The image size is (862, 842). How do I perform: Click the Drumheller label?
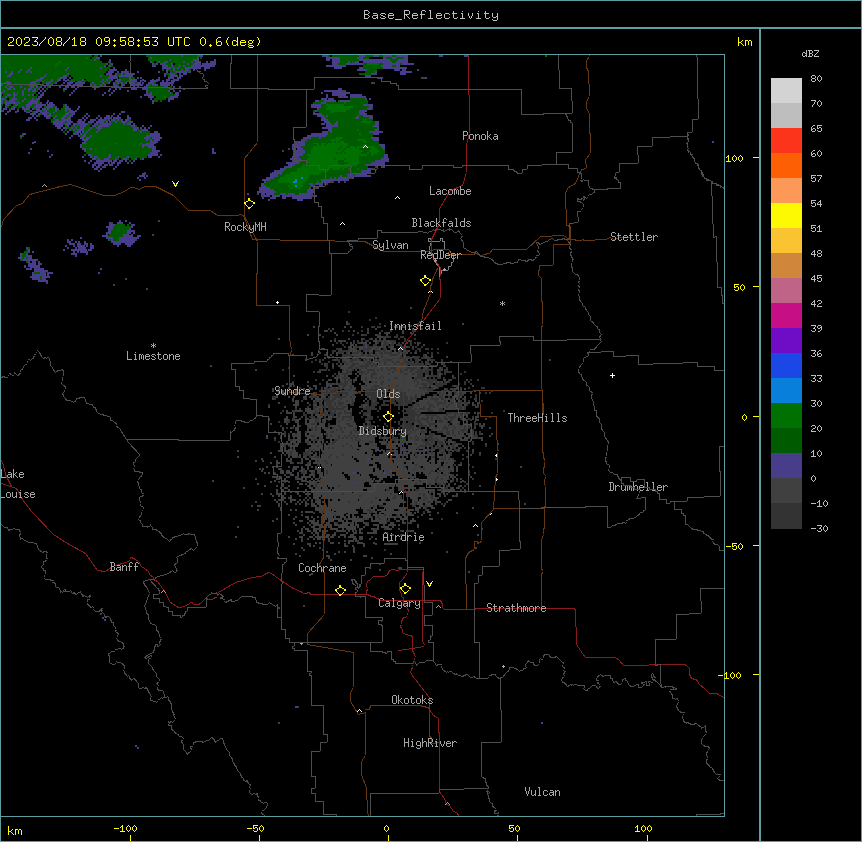tap(638, 487)
